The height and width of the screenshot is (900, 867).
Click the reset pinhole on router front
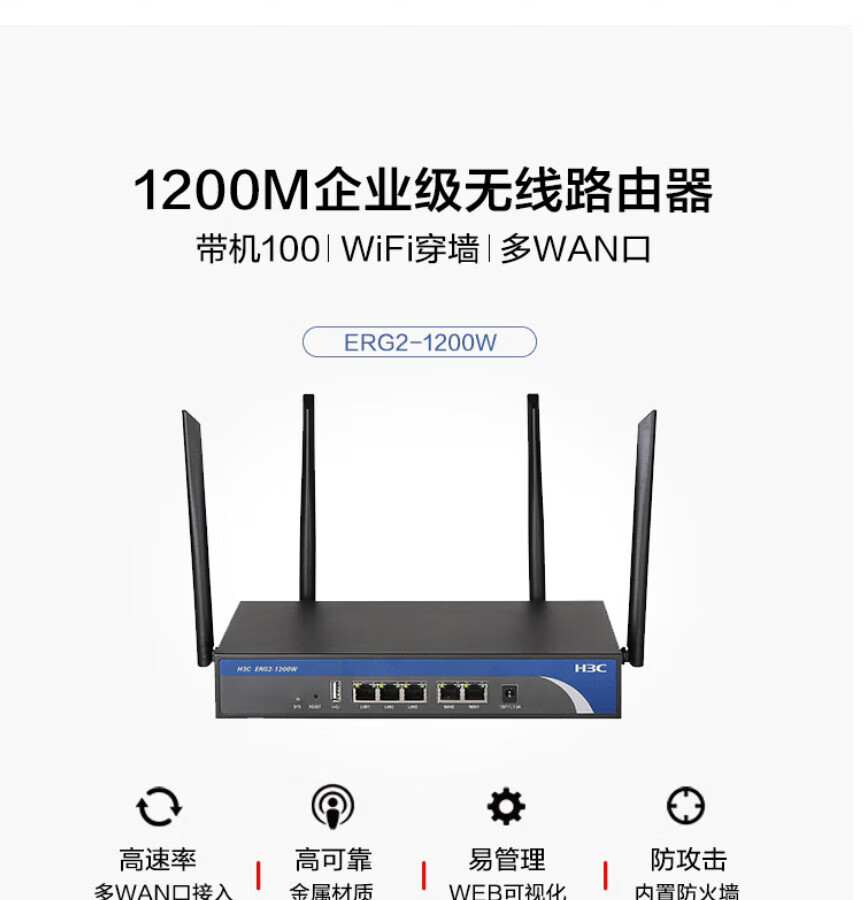point(315,696)
